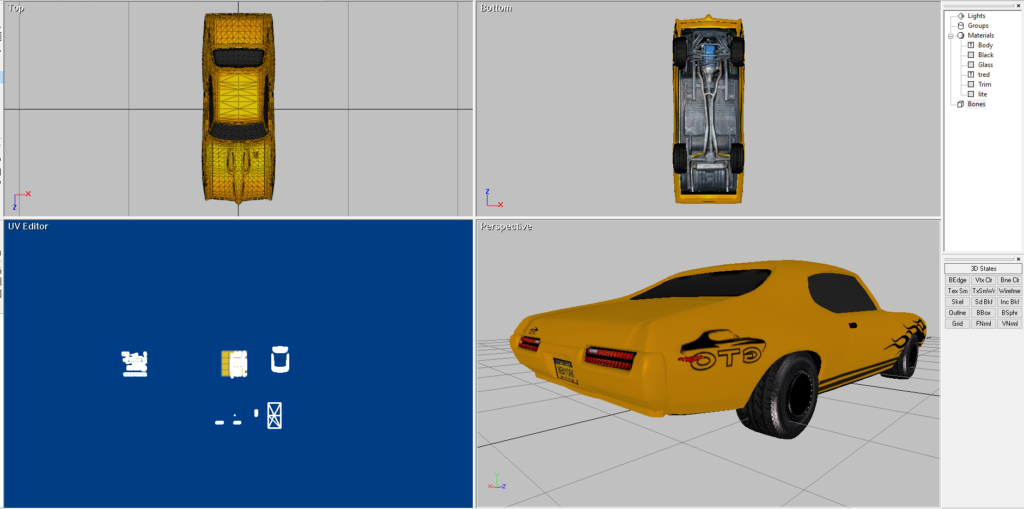
Task: Click the tred material texture icon
Action: (971, 75)
